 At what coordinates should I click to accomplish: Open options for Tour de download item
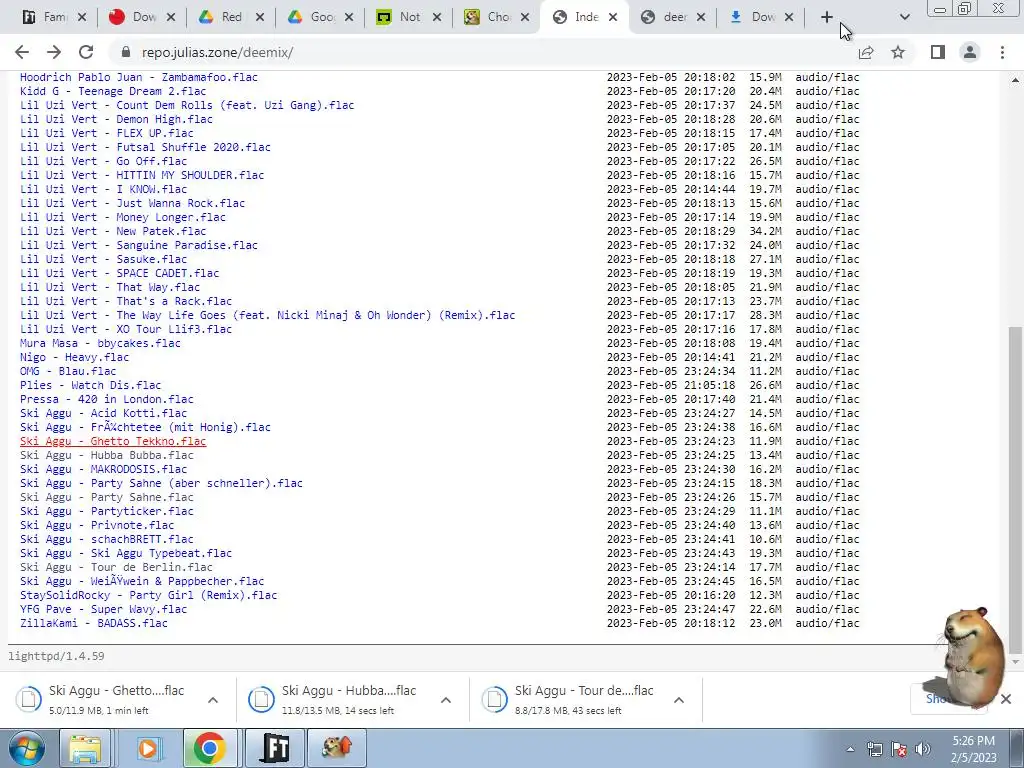[x=679, y=700]
